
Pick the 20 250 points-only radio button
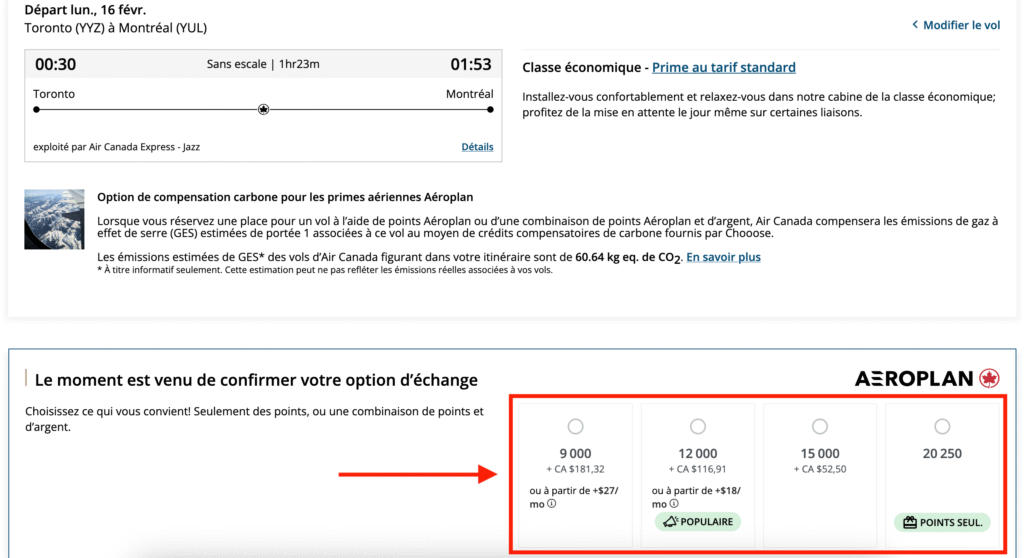(x=941, y=427)
